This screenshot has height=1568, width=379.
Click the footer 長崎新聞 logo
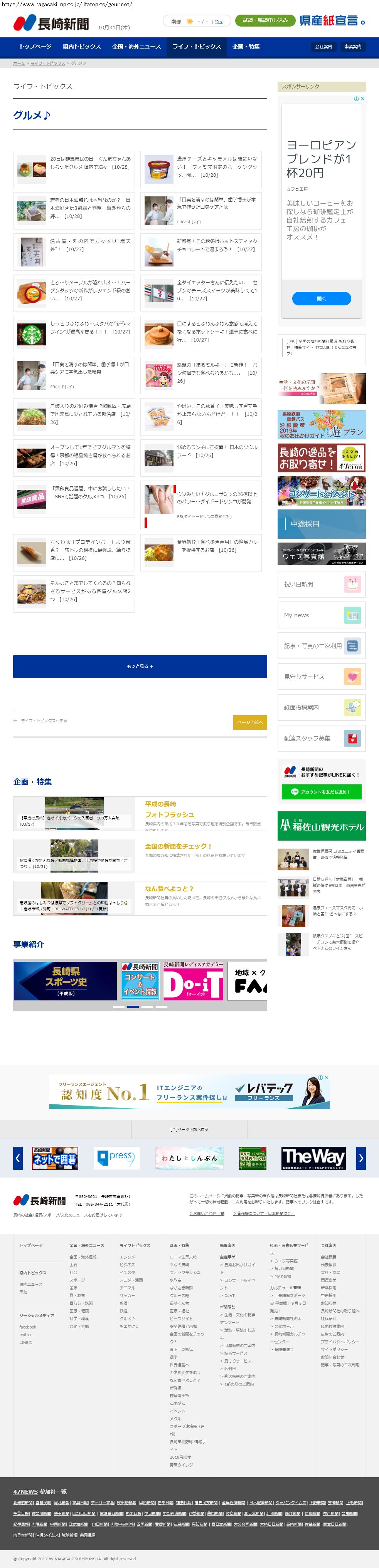(x=40, y=1200)
